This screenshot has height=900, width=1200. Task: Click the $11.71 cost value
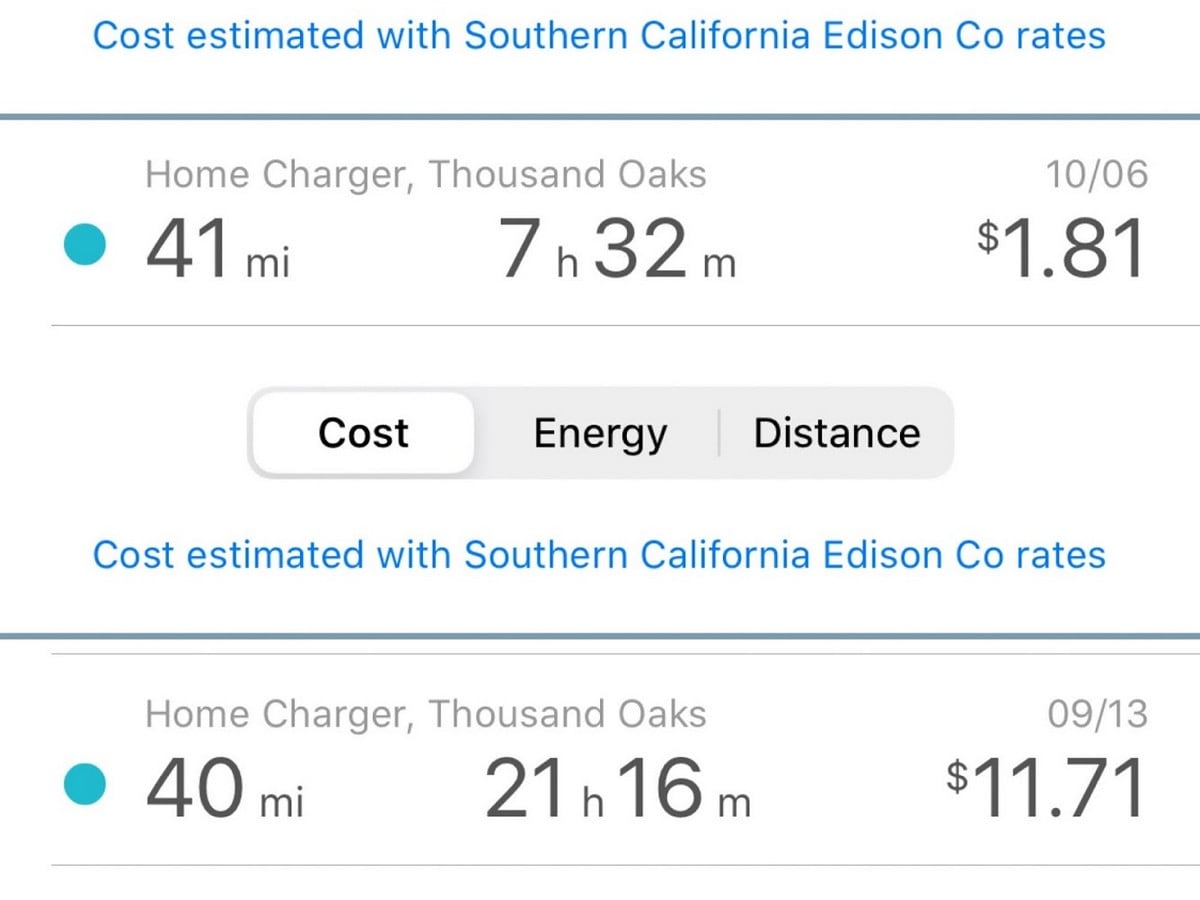coord(1046,788)
